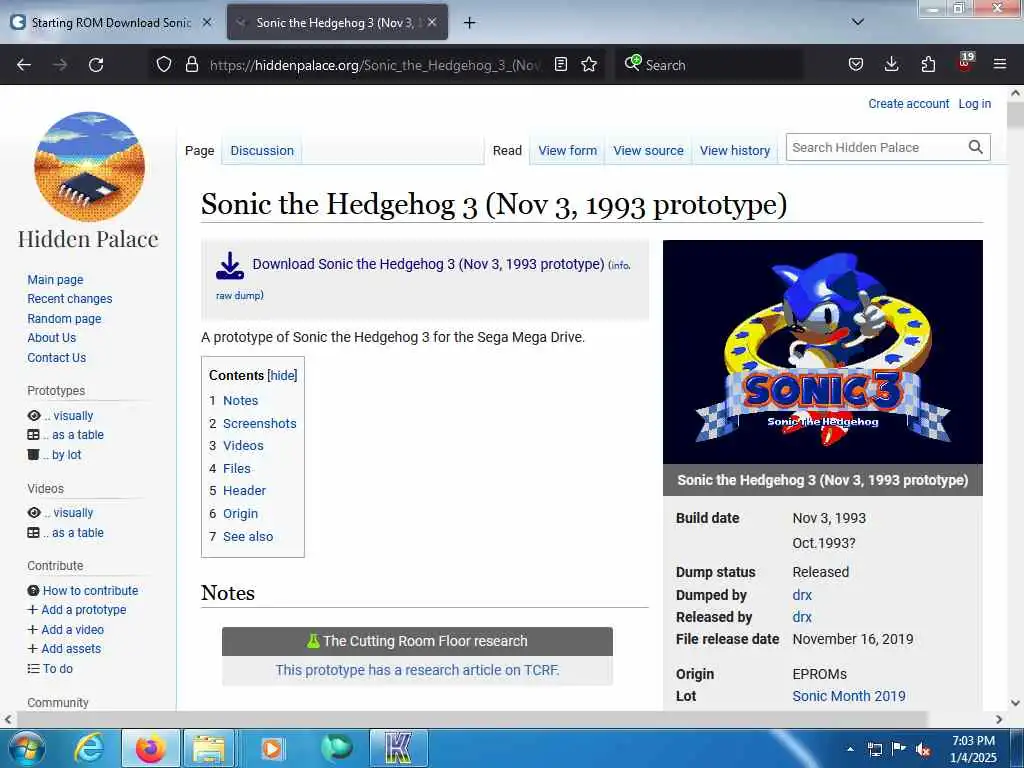Click the muted volume tray icon
The image size is (1024, 768).
click(923, 750)
